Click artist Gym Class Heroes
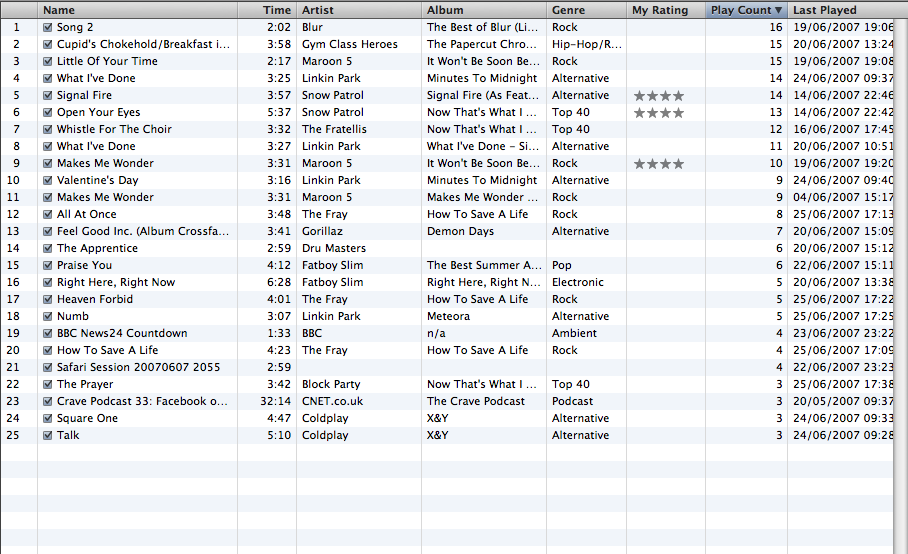This screenshot has width=908, height=554. 350,44
